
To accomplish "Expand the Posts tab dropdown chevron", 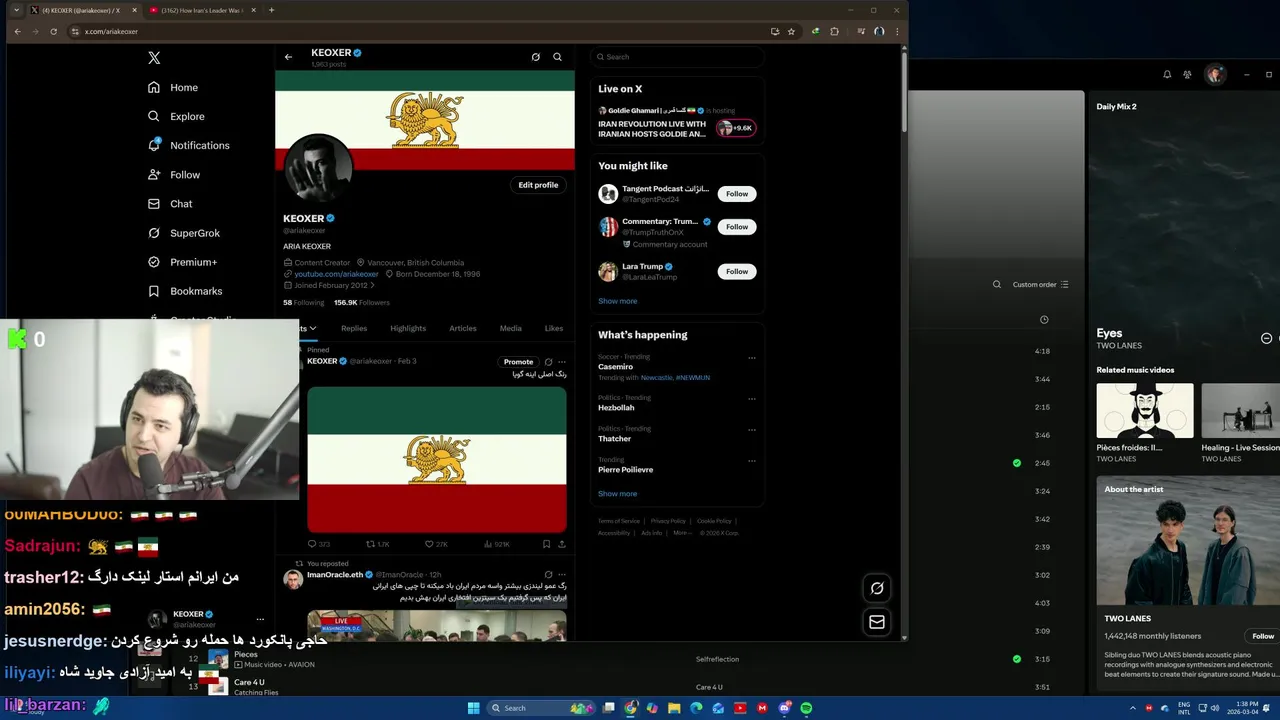I will (312, 328).
